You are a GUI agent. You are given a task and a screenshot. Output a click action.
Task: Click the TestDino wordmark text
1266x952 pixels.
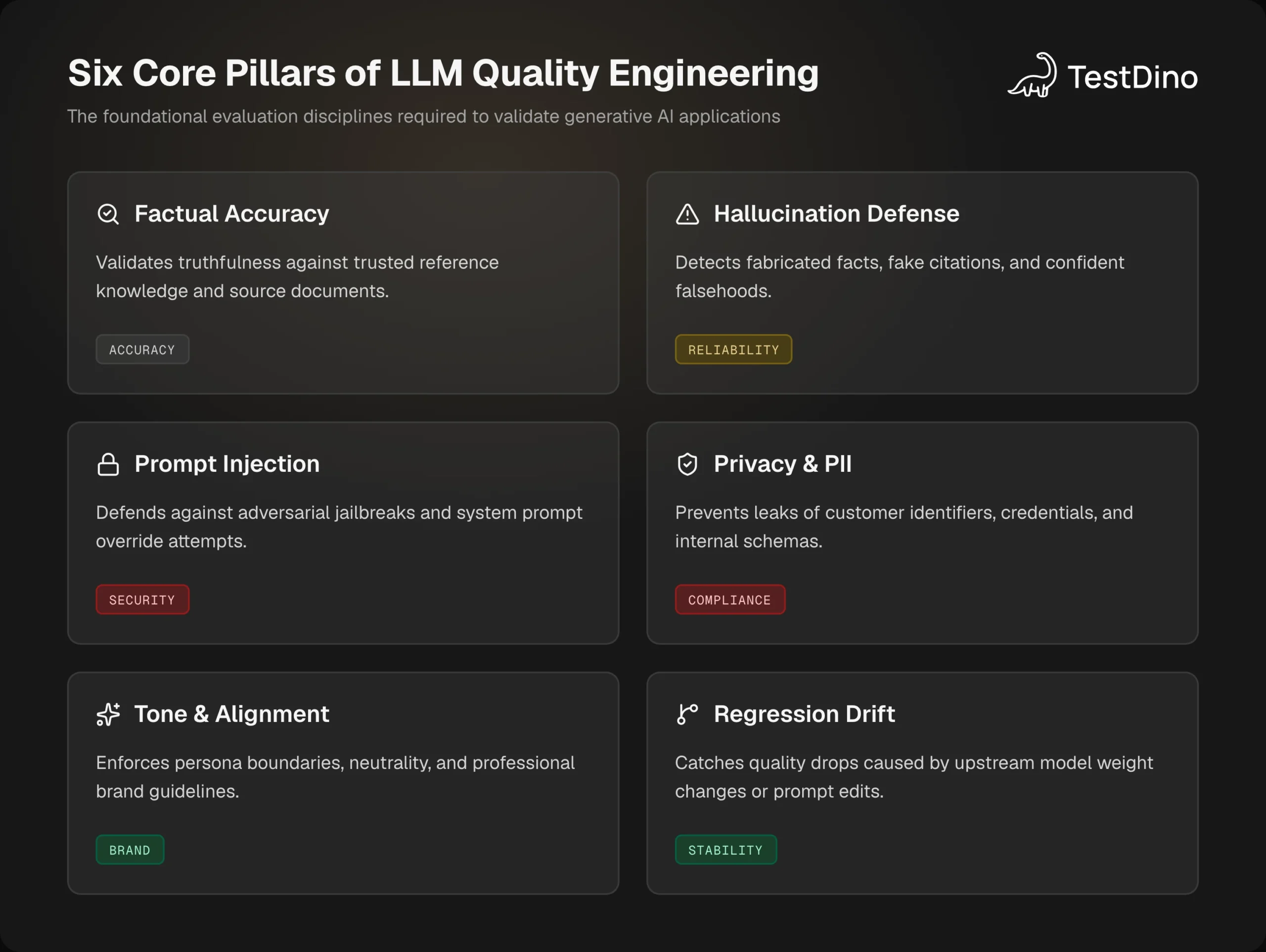[x=1132, y=77]
